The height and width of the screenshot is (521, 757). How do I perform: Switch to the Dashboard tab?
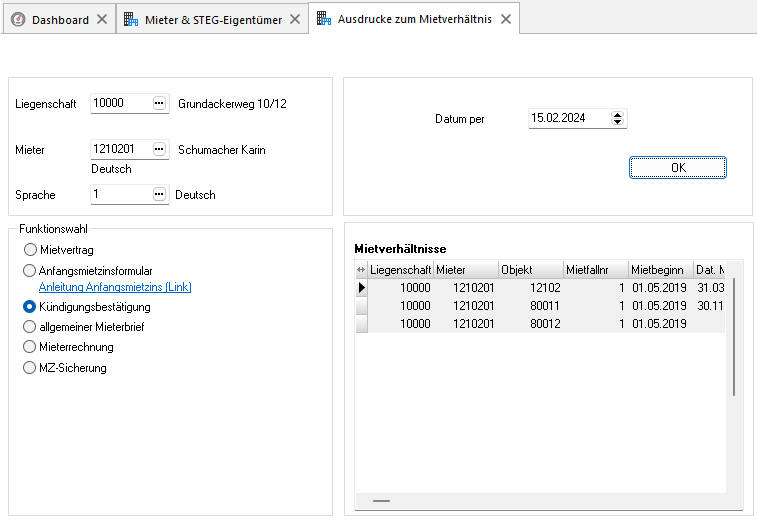pos(60,20)
